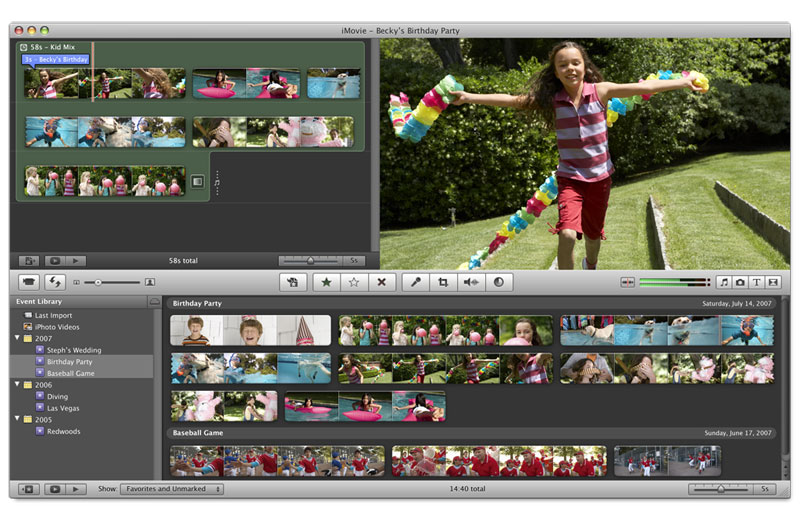Show the photos browser camera icon
The width and height of the screenshot is (800, 508).
tap(741, 283)
